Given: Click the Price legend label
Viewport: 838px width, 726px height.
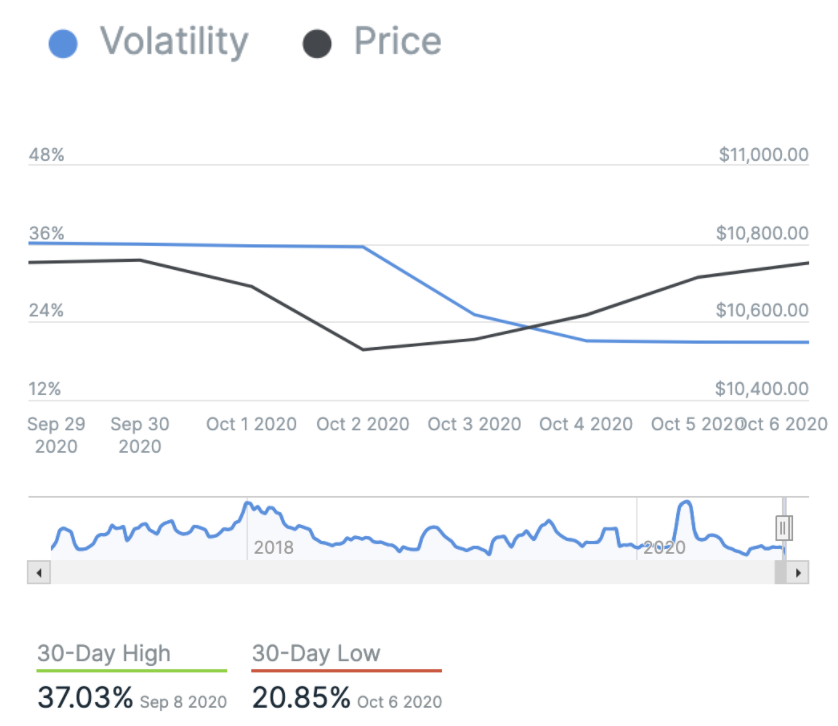Looking at the screenshot, I should pos(397,42).
